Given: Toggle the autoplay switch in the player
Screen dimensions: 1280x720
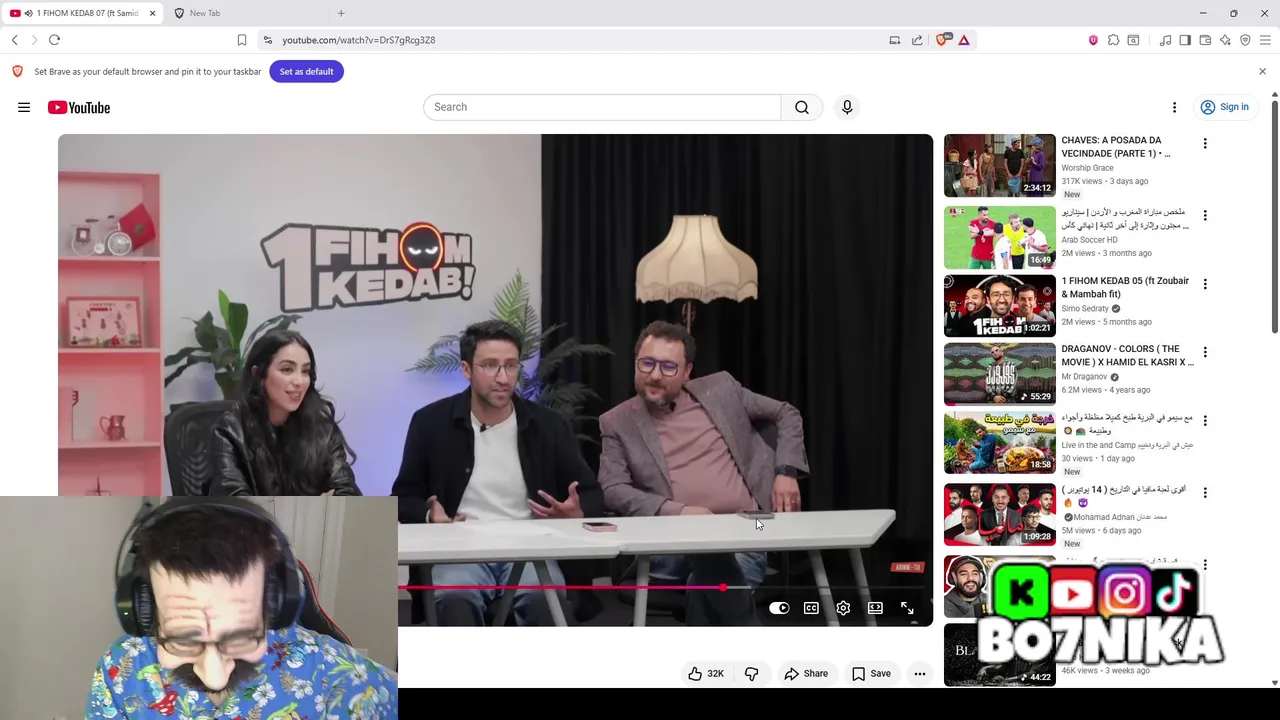Looking at the screenshot, I should point(779,608).
